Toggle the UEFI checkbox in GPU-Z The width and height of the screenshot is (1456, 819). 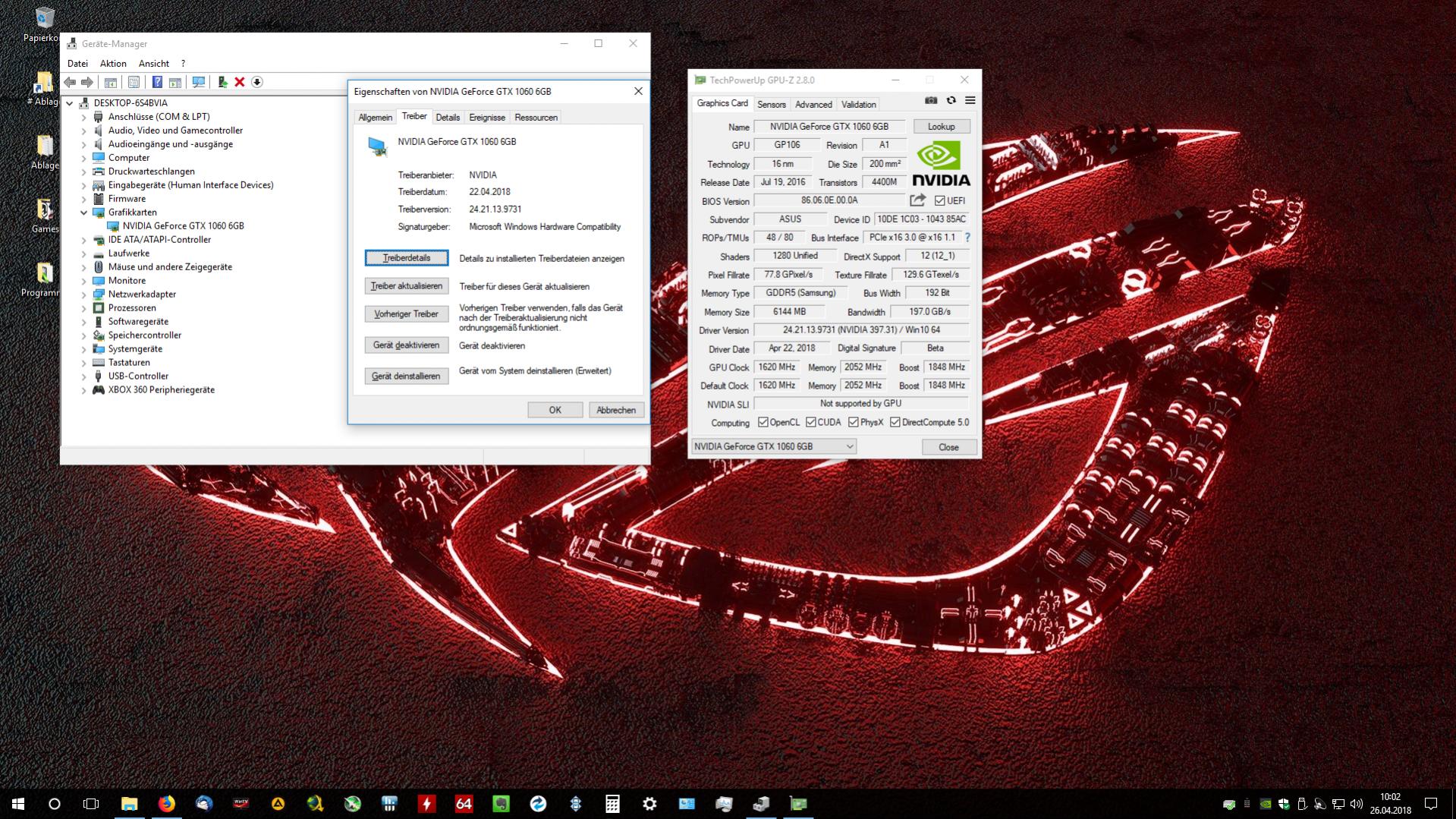pos(940,200)
